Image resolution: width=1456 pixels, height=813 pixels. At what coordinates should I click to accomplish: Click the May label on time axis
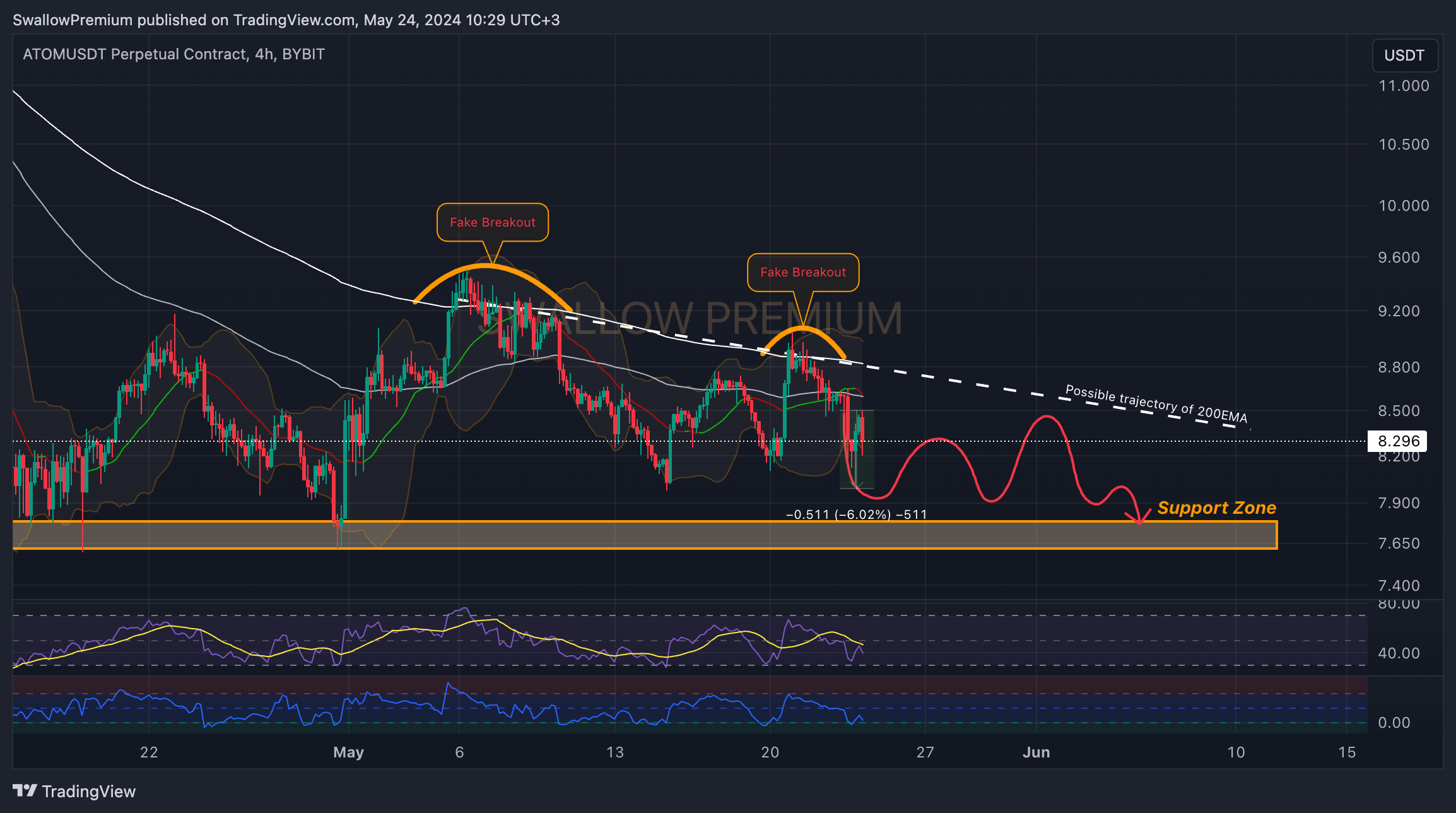[348, 752]
